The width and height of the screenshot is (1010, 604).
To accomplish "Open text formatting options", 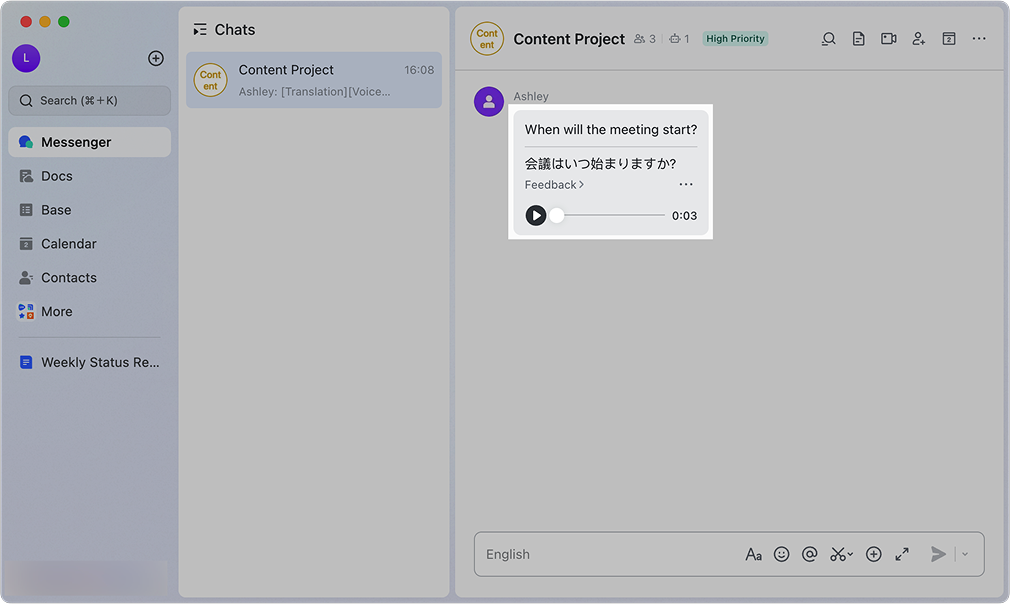I will click(x=753, y=554).
